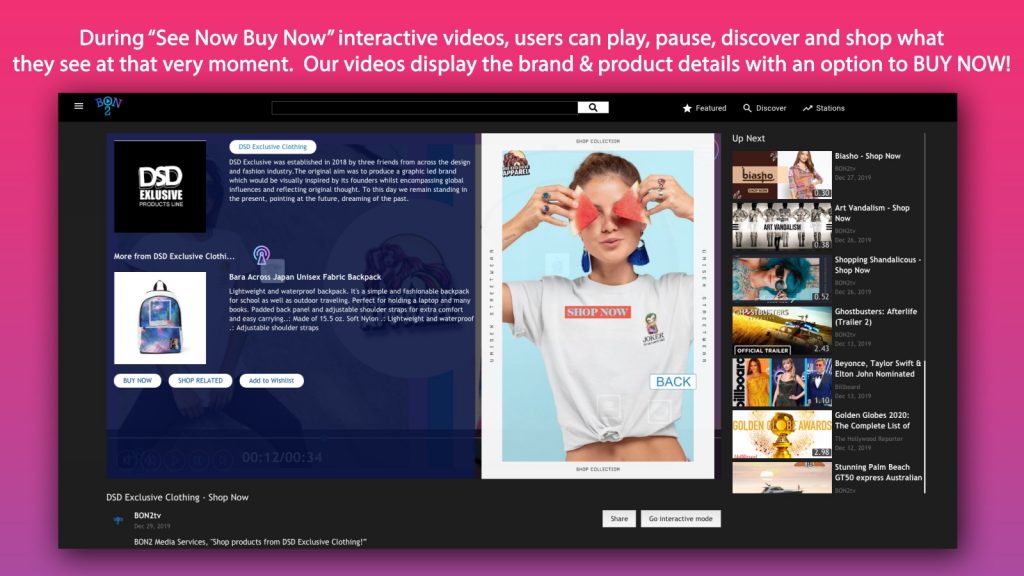The height and width of the screenshot is (576, 1024).
Task: Open the Featured tab
Action: click(x=705, y=108)
